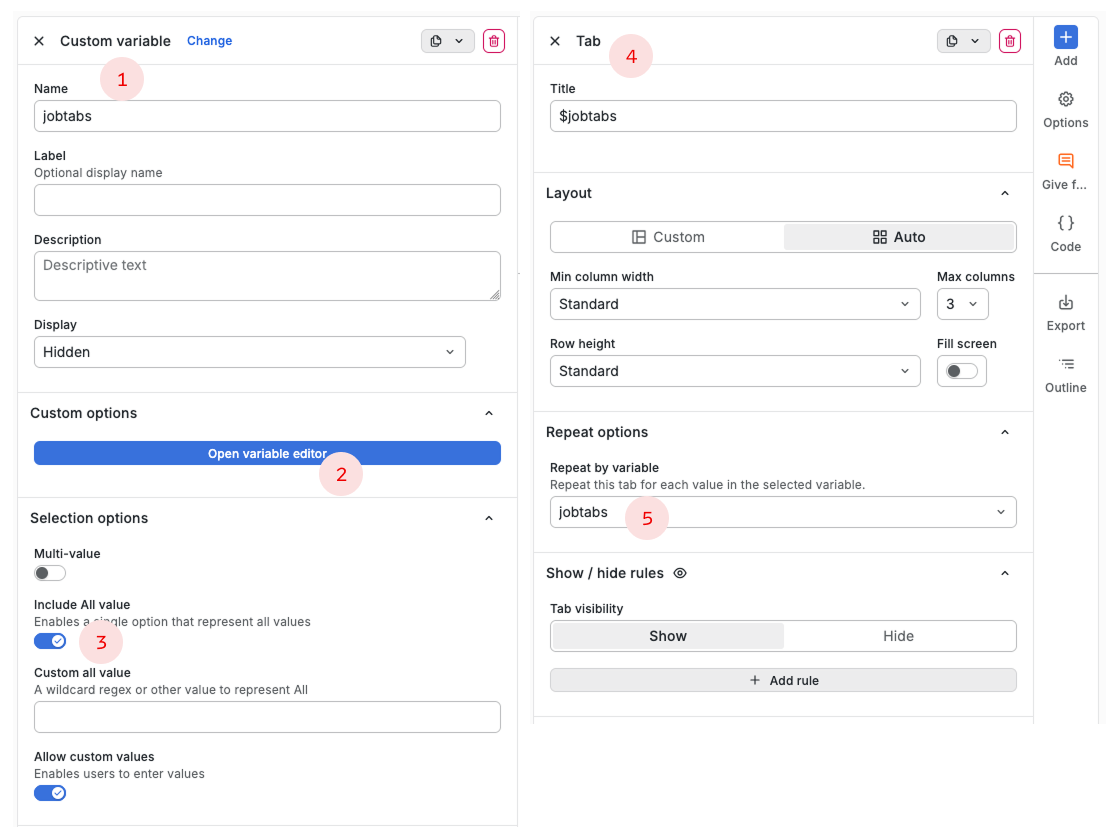Collapse the Show / hide rules section
Image resolution: width=1116 pixels, height=838 pixels.
1005,574
